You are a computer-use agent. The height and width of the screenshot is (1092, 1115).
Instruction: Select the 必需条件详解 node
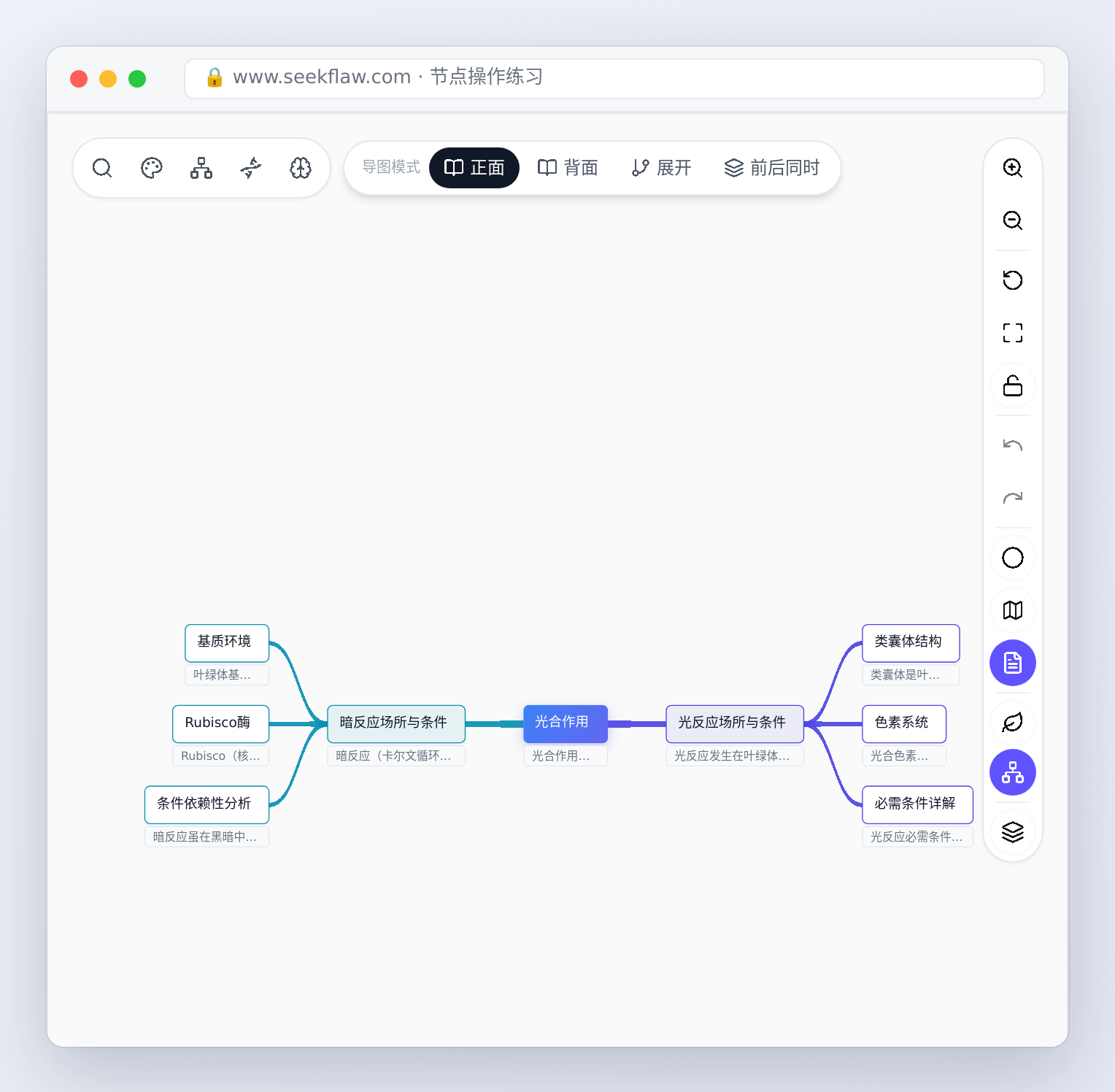(x=917, y=804)
